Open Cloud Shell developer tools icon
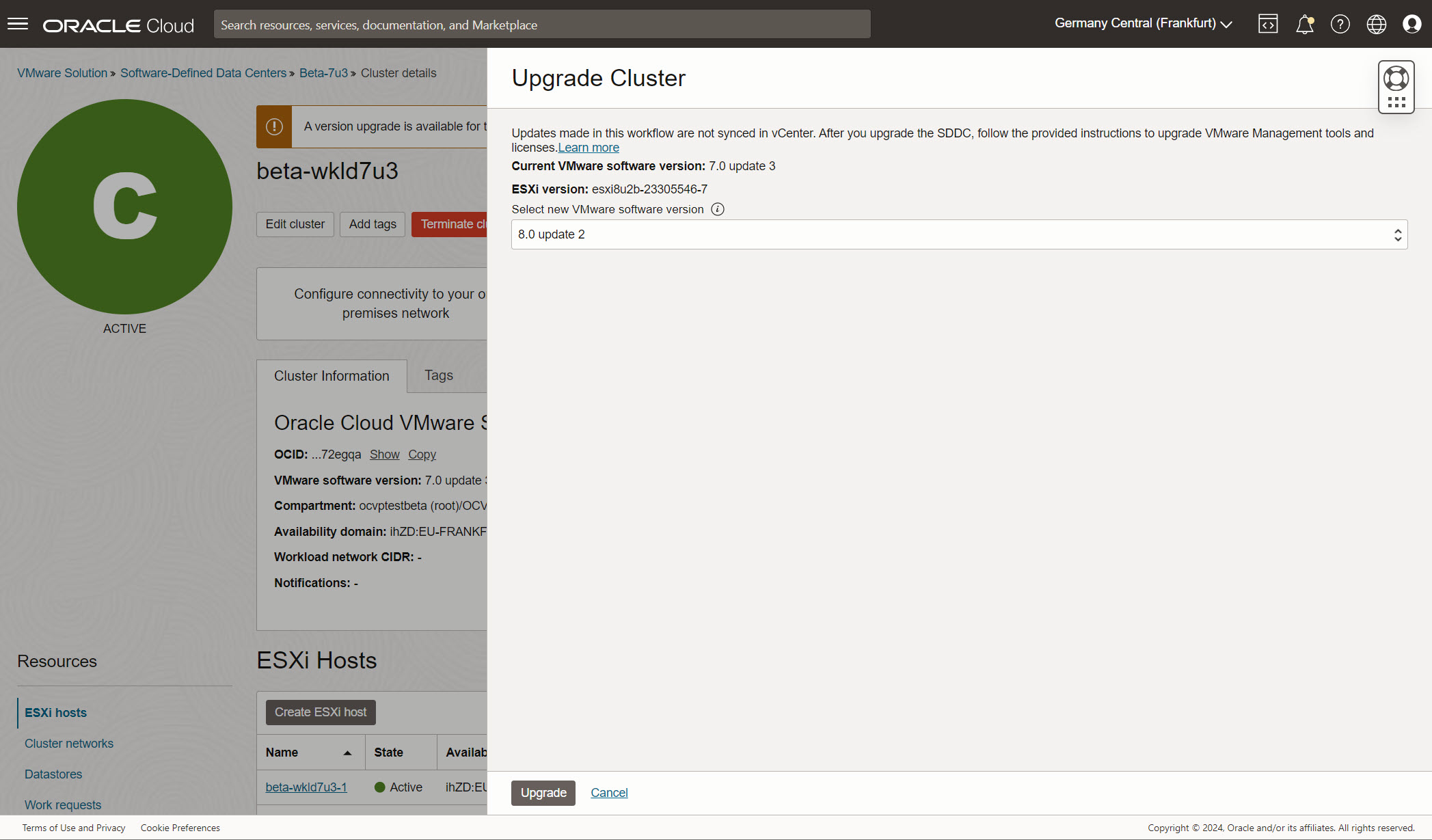This screenshot has height=840, width=1432. tap(1268, 25)
